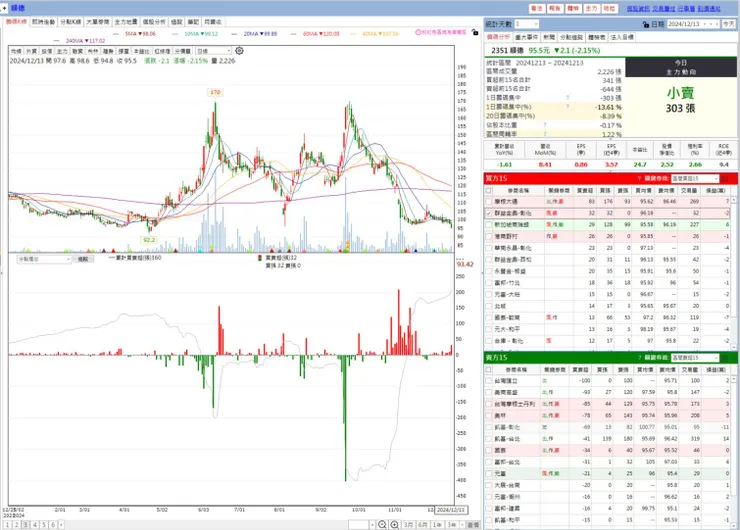This screenshot has height=530, width=740.
Task: Click the lock icon beside 日期
Action: point(646,24)
